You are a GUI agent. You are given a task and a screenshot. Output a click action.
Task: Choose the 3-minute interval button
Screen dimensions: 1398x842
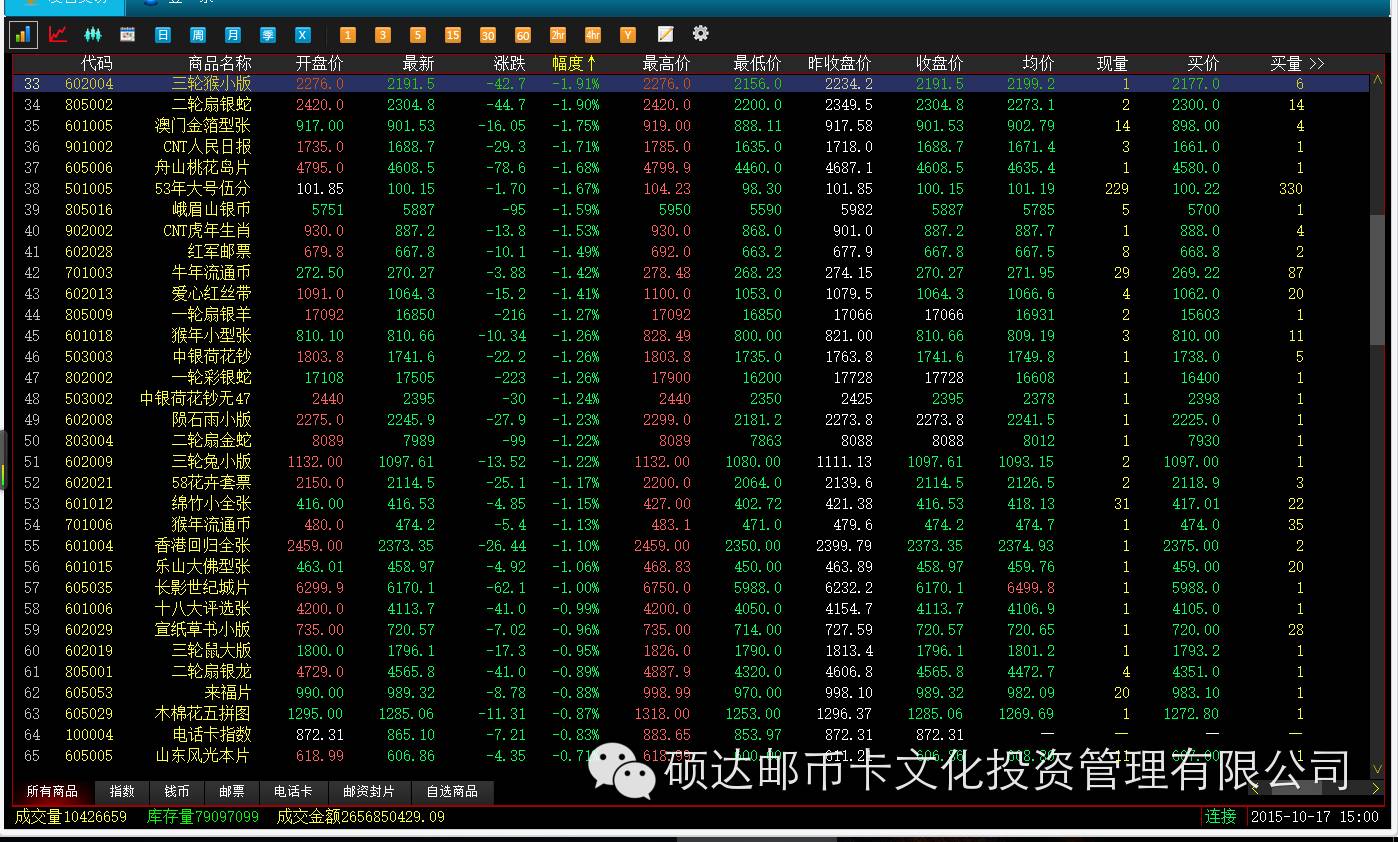(x=383, y=35)
